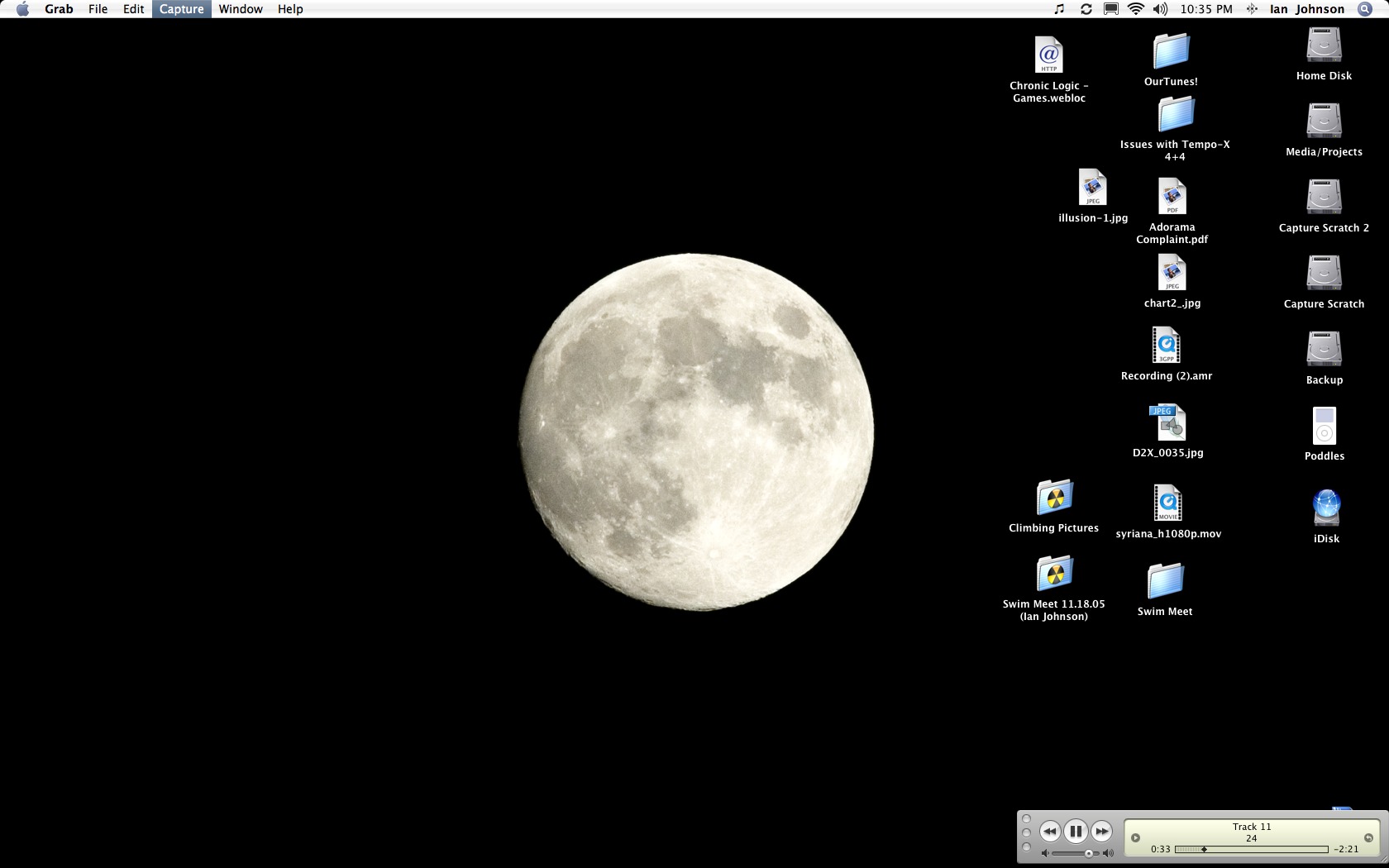
Task: Click the iTunes track progress bar
Action: point(1252,849)
